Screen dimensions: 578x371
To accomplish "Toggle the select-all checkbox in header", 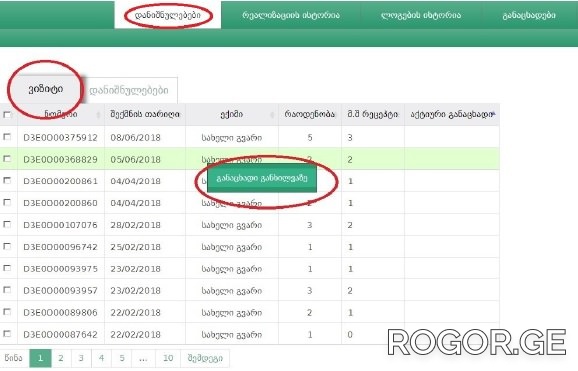I will (7, 115).
